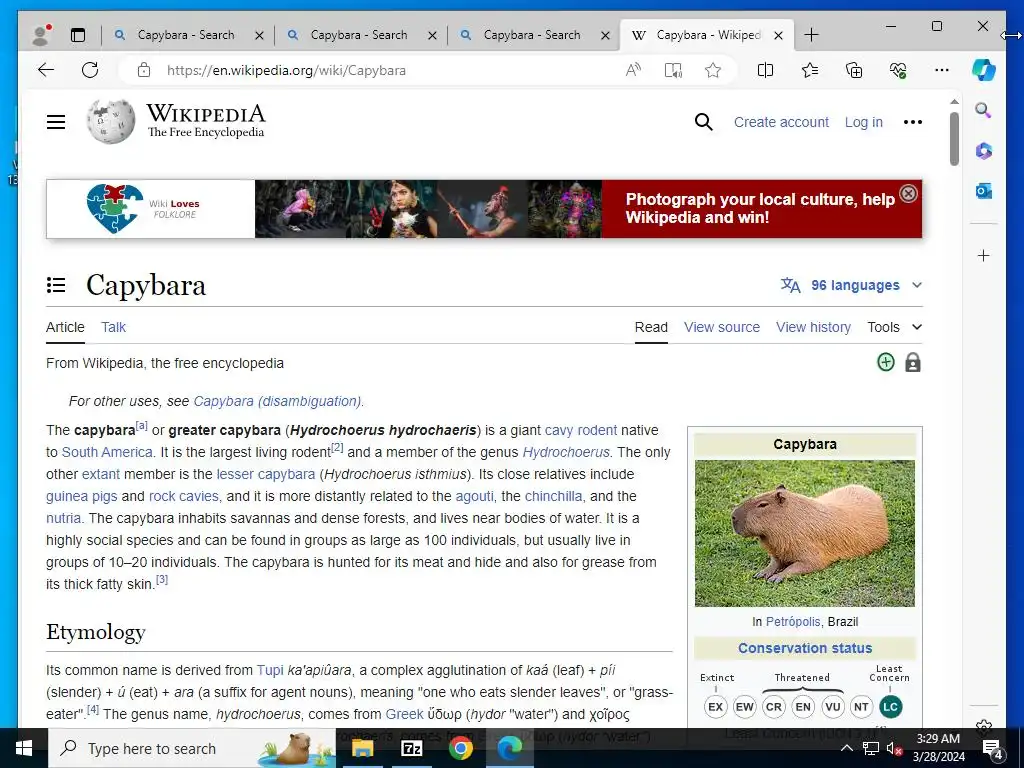The height and width of the screenshot is (768, 1024).
Task: Open the Talk tab
Action: pyautogui.click(x=113, y=327)
